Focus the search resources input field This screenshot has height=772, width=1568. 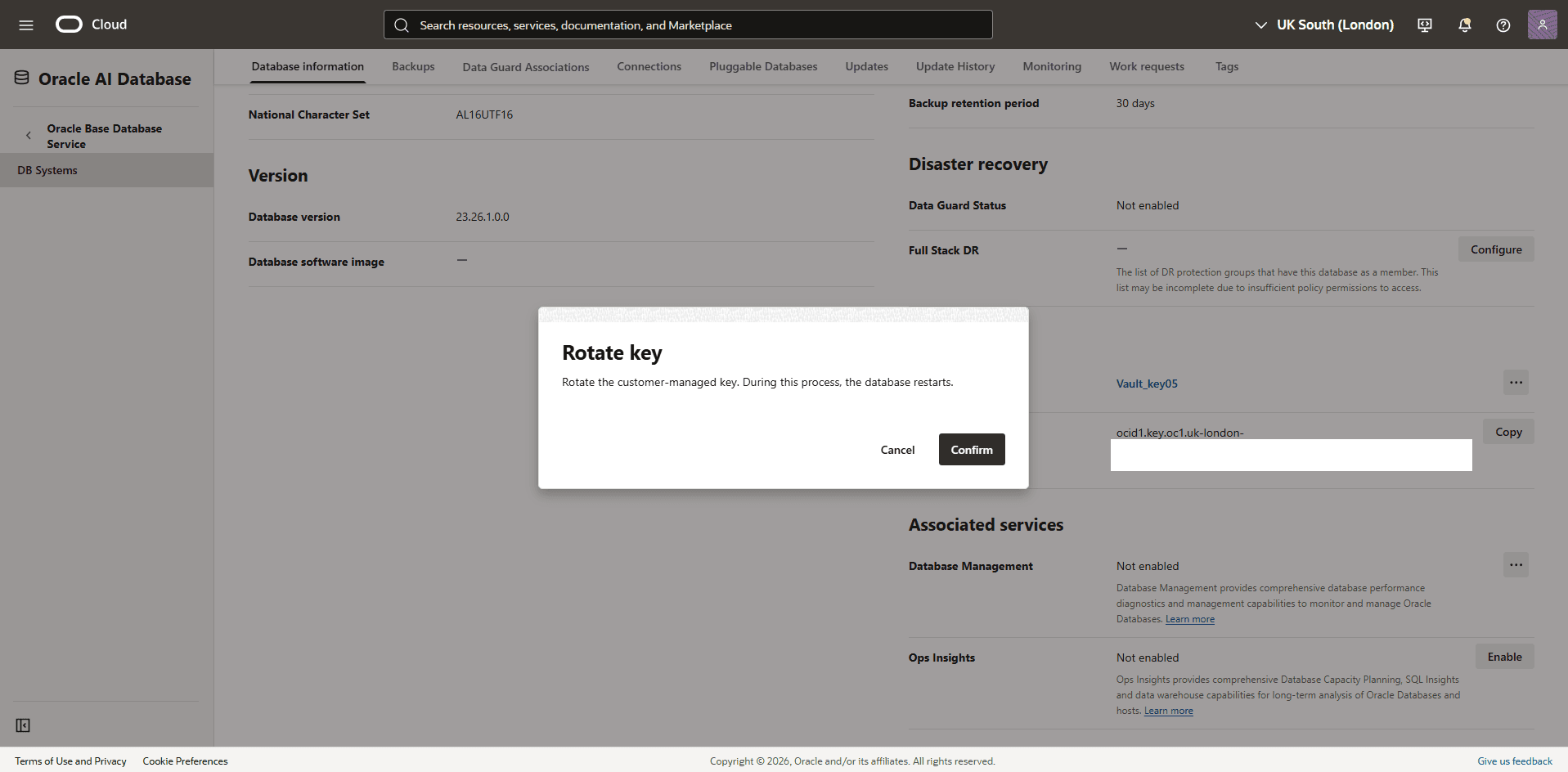(688, 25)
